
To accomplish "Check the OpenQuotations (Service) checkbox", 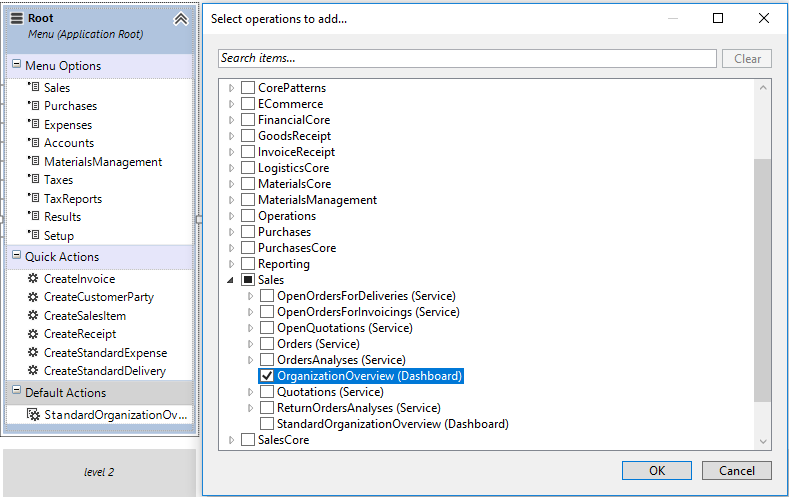I will 267,327.
